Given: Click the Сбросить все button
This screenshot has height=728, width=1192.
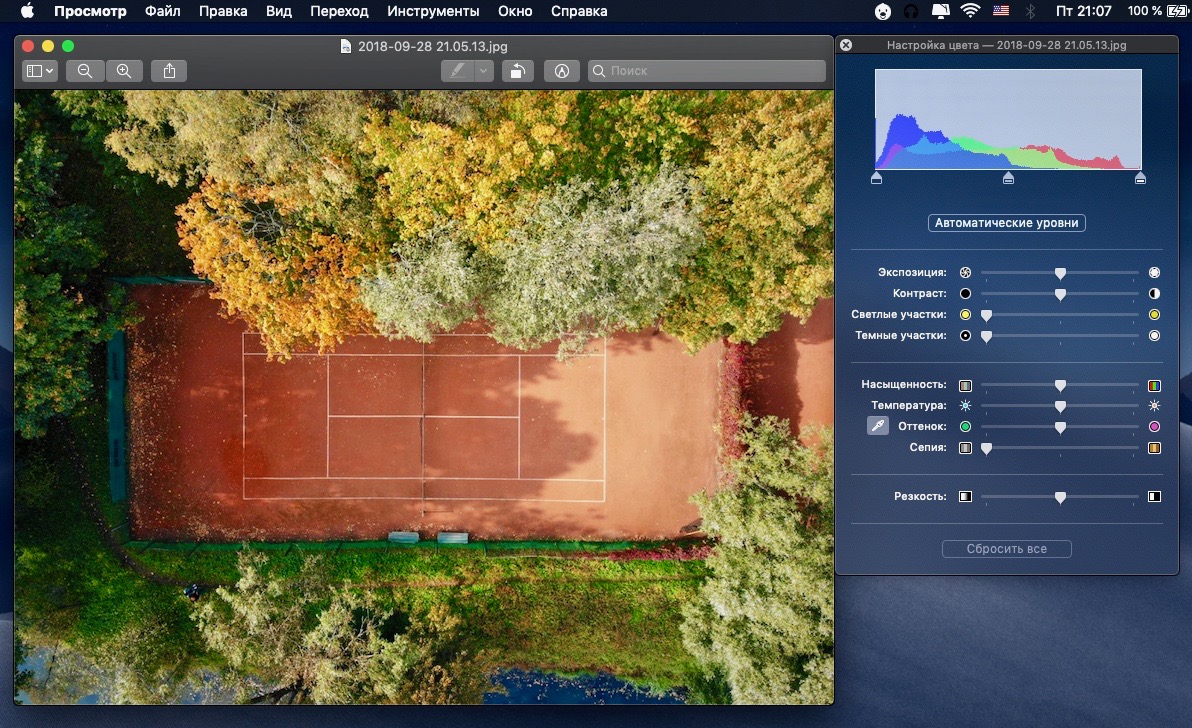Looking at the screenshot, I should coord(1006,548).
